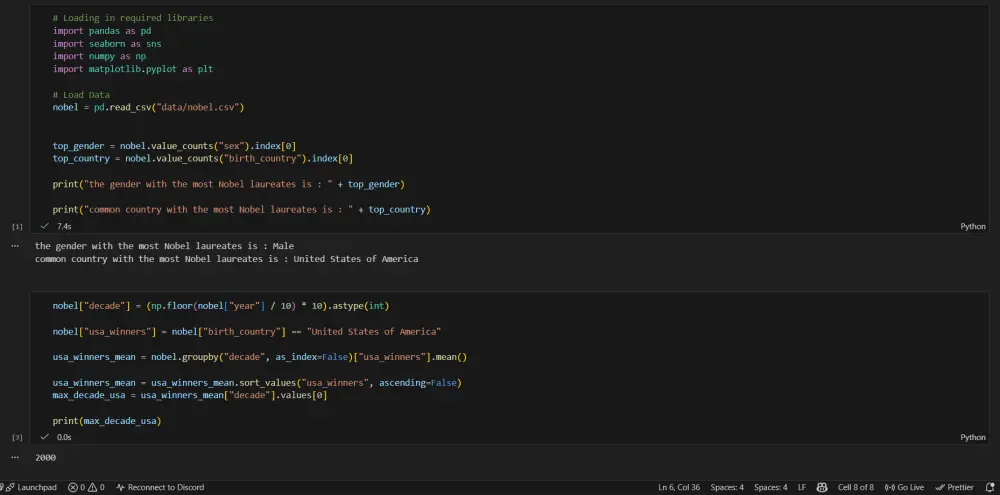Place cursor on 'import pandas as pd' line
Viewport: 1000px width, 495px height.
(x=101, y=31)
